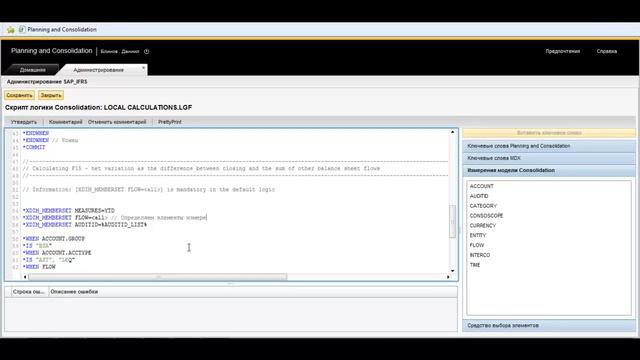Click the XDIM_MEMBERSET MEASURES=YTD line
This screenshot has width=640, height=360.
69,211
